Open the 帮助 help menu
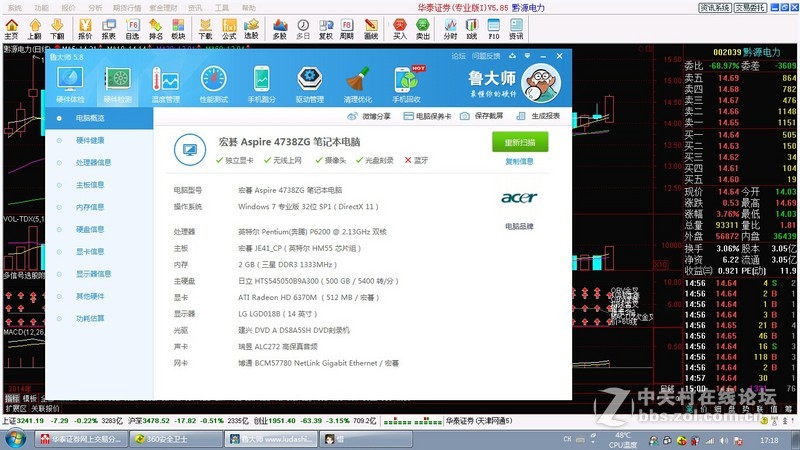The width and height of the screenshot is (800, 450). pos(248,8)
